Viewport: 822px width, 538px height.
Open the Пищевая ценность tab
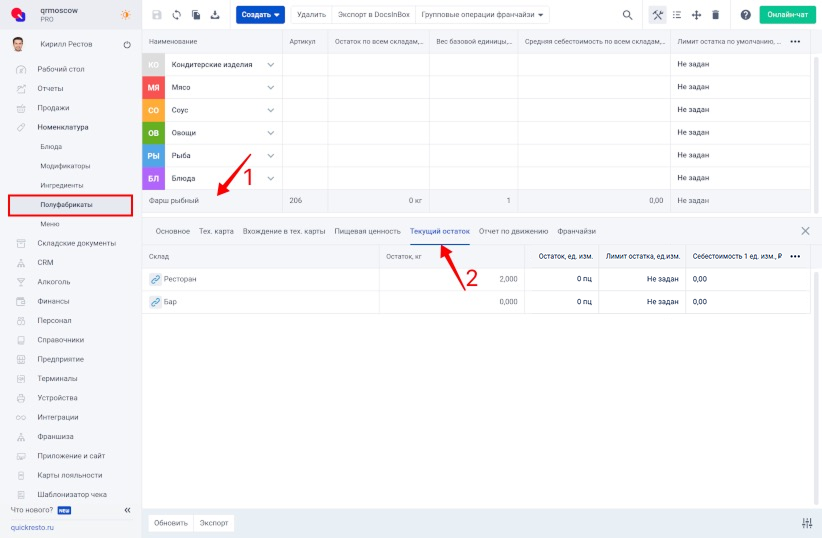coord(367,231)
